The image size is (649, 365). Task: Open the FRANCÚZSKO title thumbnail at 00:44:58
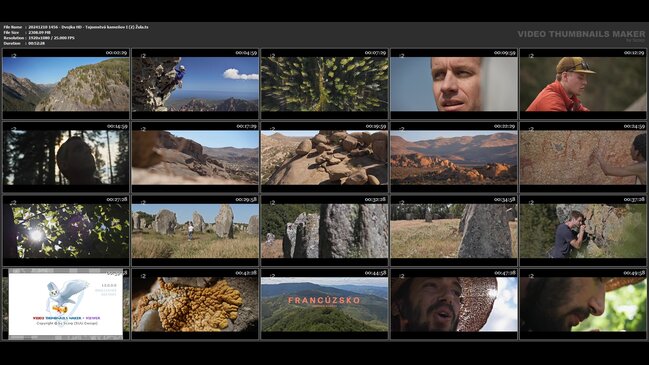[x=324, y=304]
